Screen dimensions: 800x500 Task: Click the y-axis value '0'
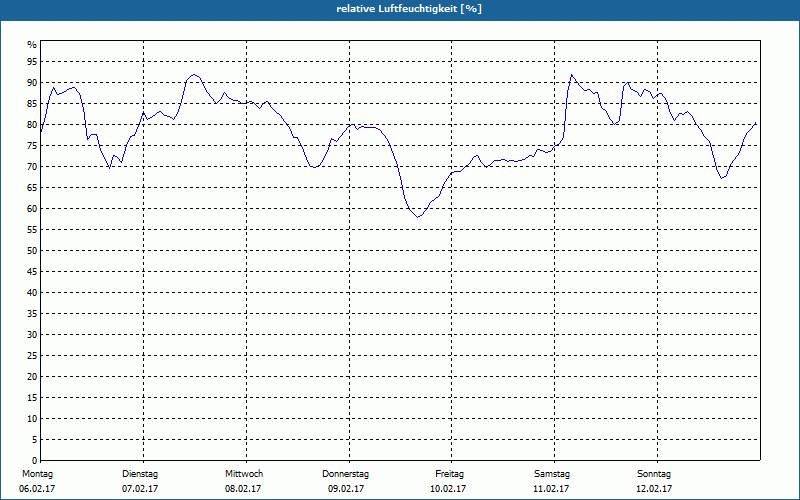tap(35, 460)
